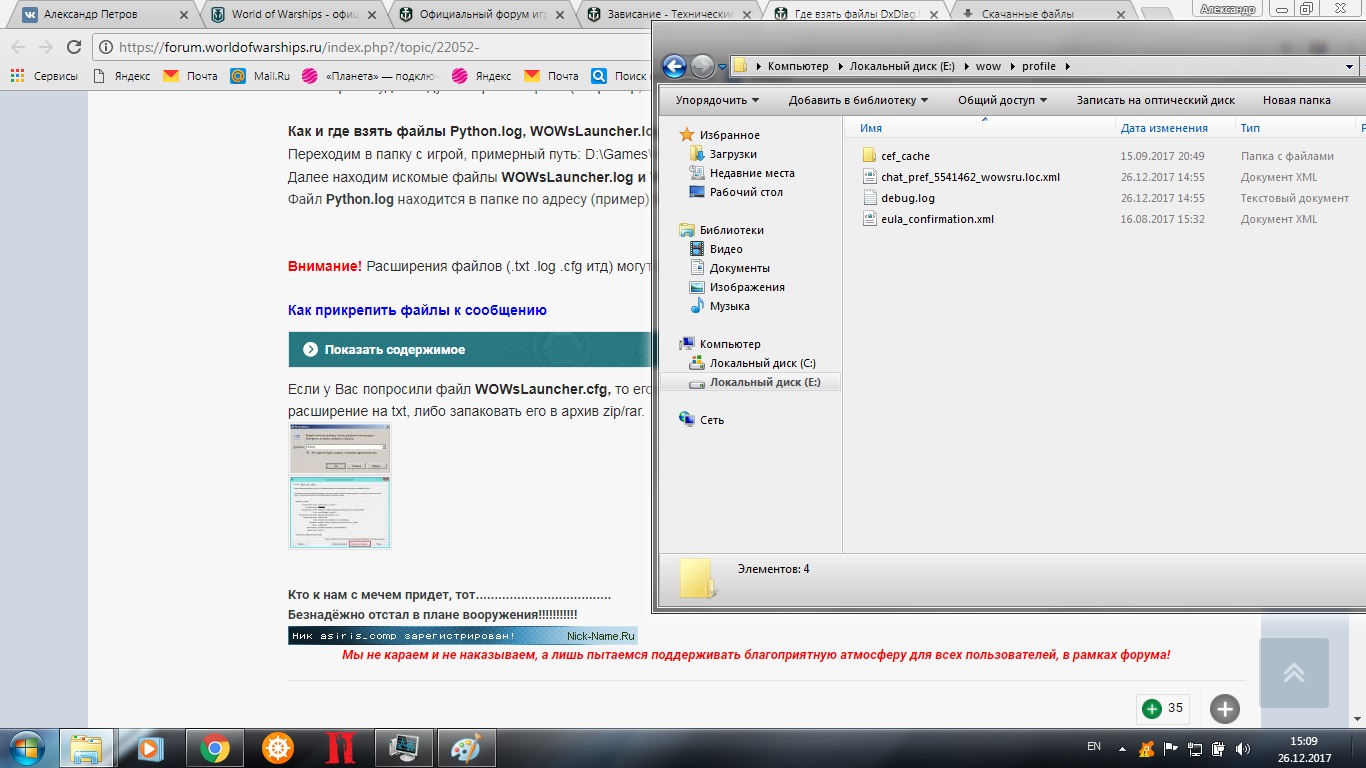This screenshot has height=768, width=1366.
Task: Open Рабочий стол in navigation pane
Action: tap(737, 192)
